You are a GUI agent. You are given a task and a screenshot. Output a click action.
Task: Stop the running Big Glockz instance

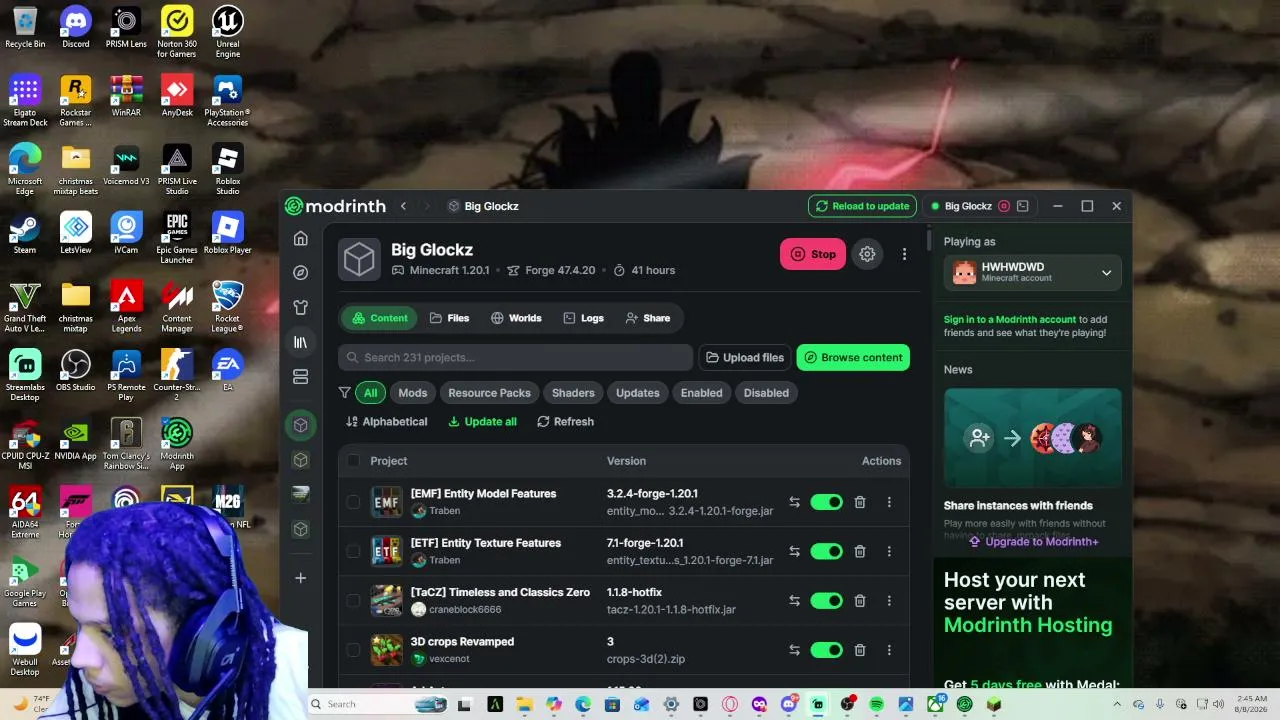tap(813, 254)
